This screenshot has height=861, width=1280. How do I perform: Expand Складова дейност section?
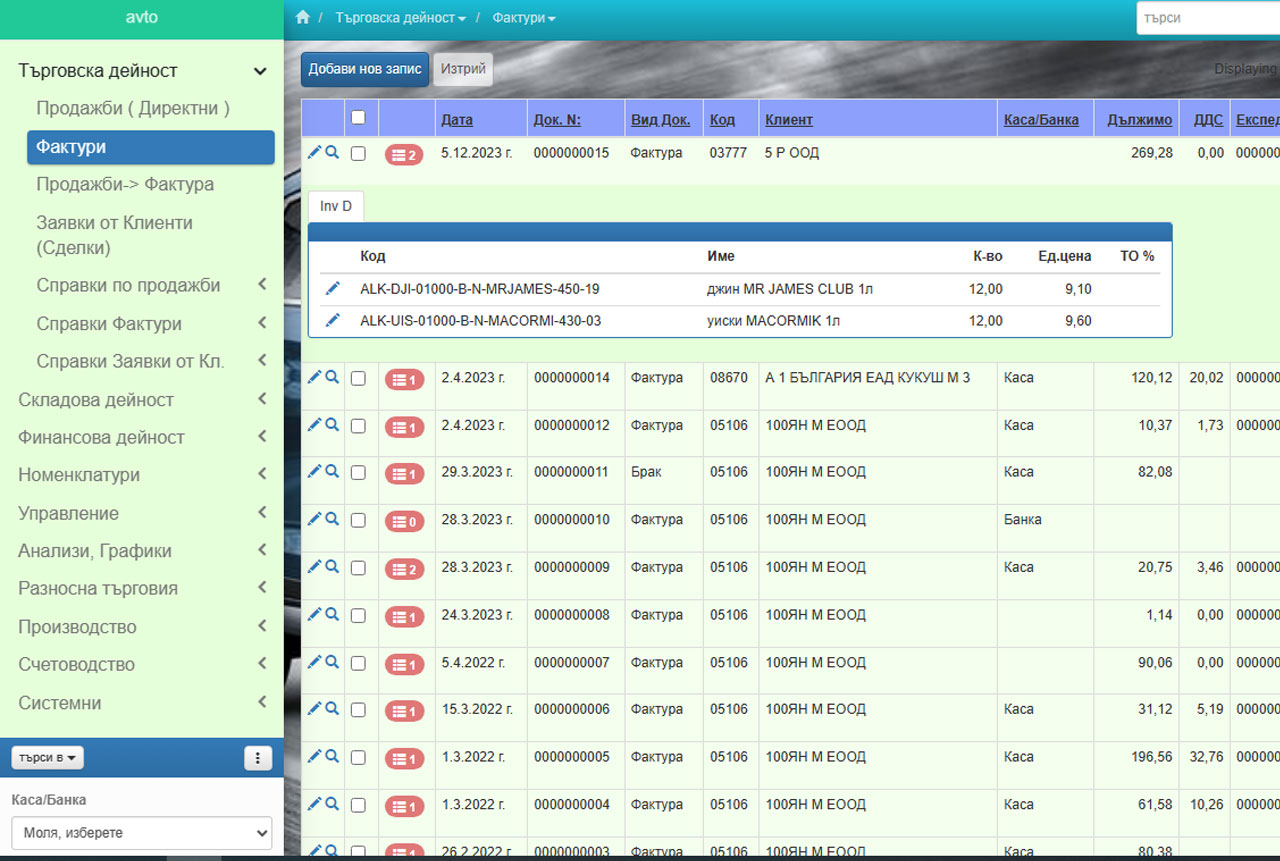[x=142, y=400]
